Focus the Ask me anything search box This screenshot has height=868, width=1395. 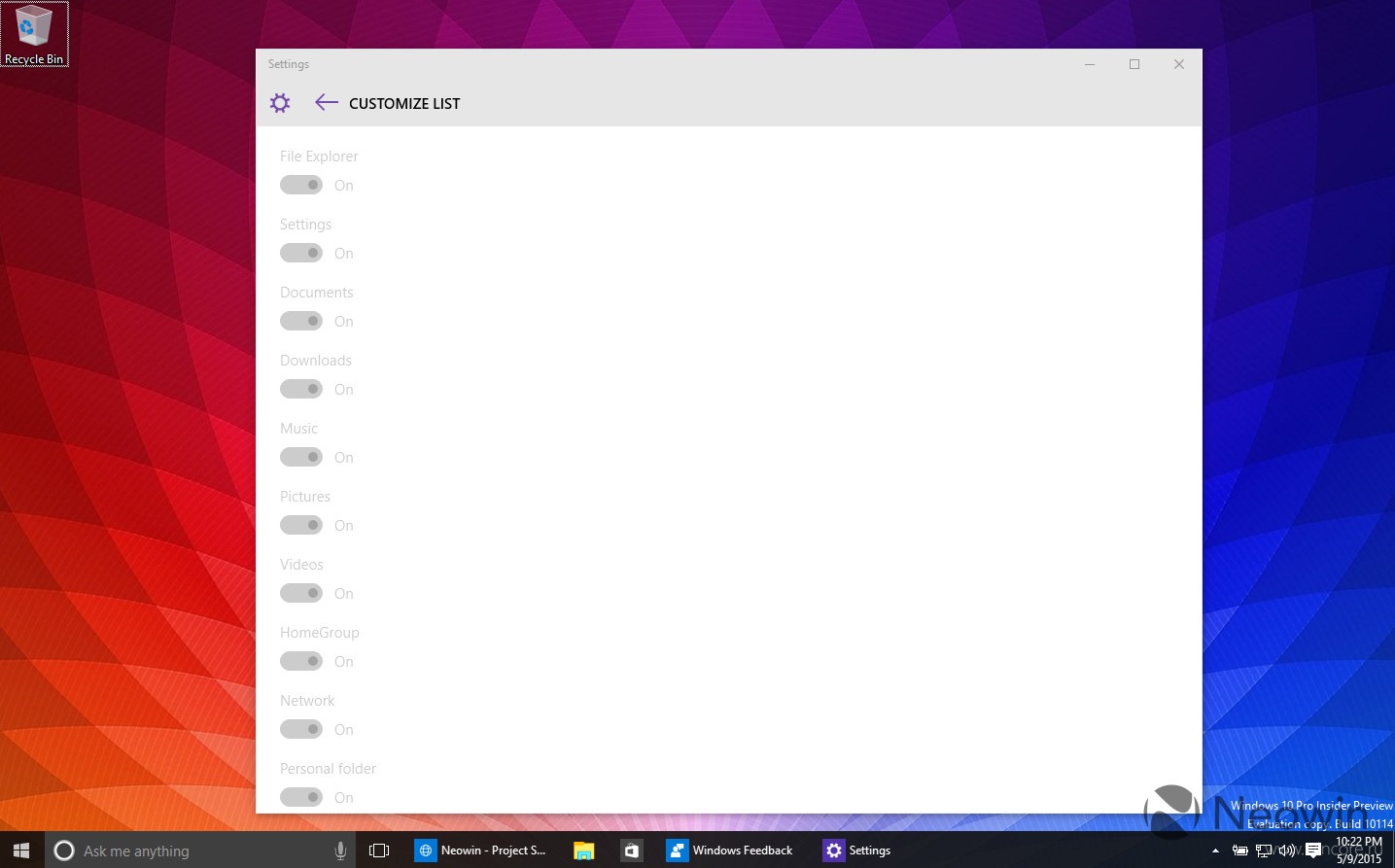[x=200, y=851]
